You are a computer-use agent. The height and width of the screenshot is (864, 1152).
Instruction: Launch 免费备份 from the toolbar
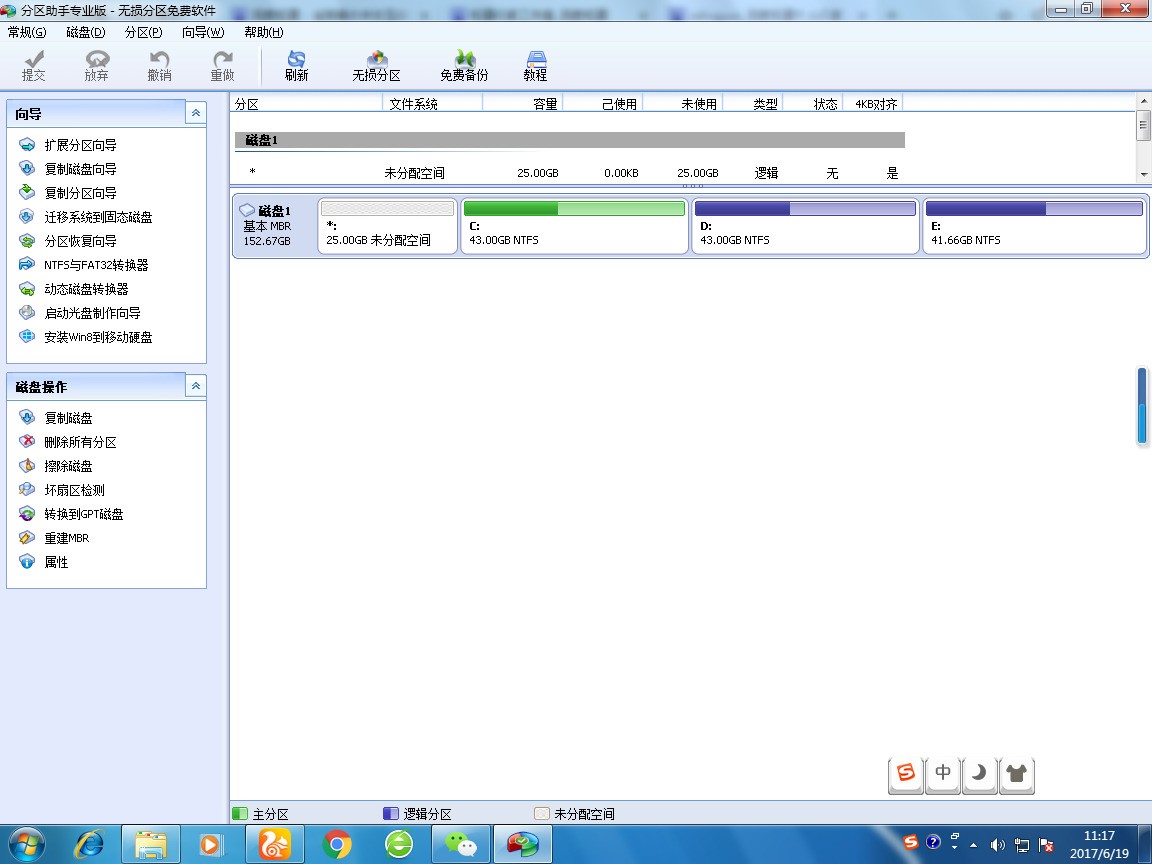coord(464,66)
